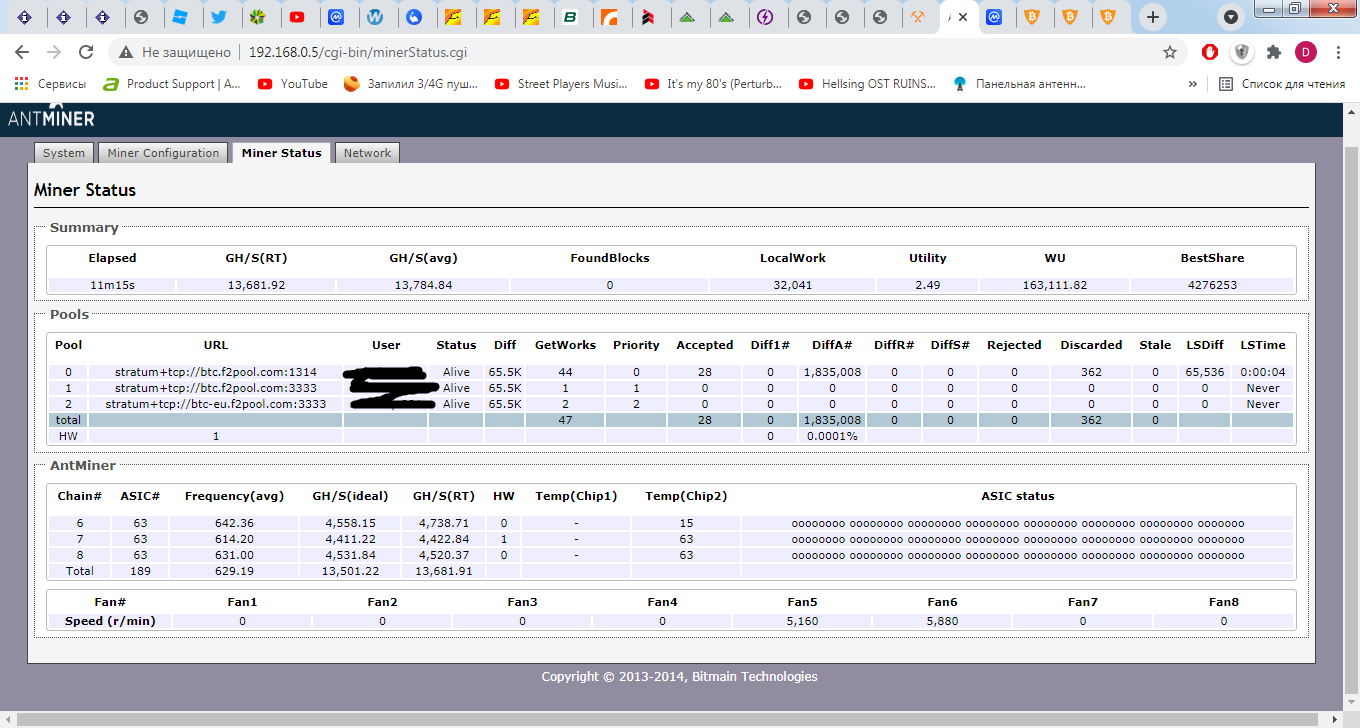Click the GH/S(avg) value 13,784.84
The height and width of the screenshot is (728, 1360).
click(x=423, y=285)
